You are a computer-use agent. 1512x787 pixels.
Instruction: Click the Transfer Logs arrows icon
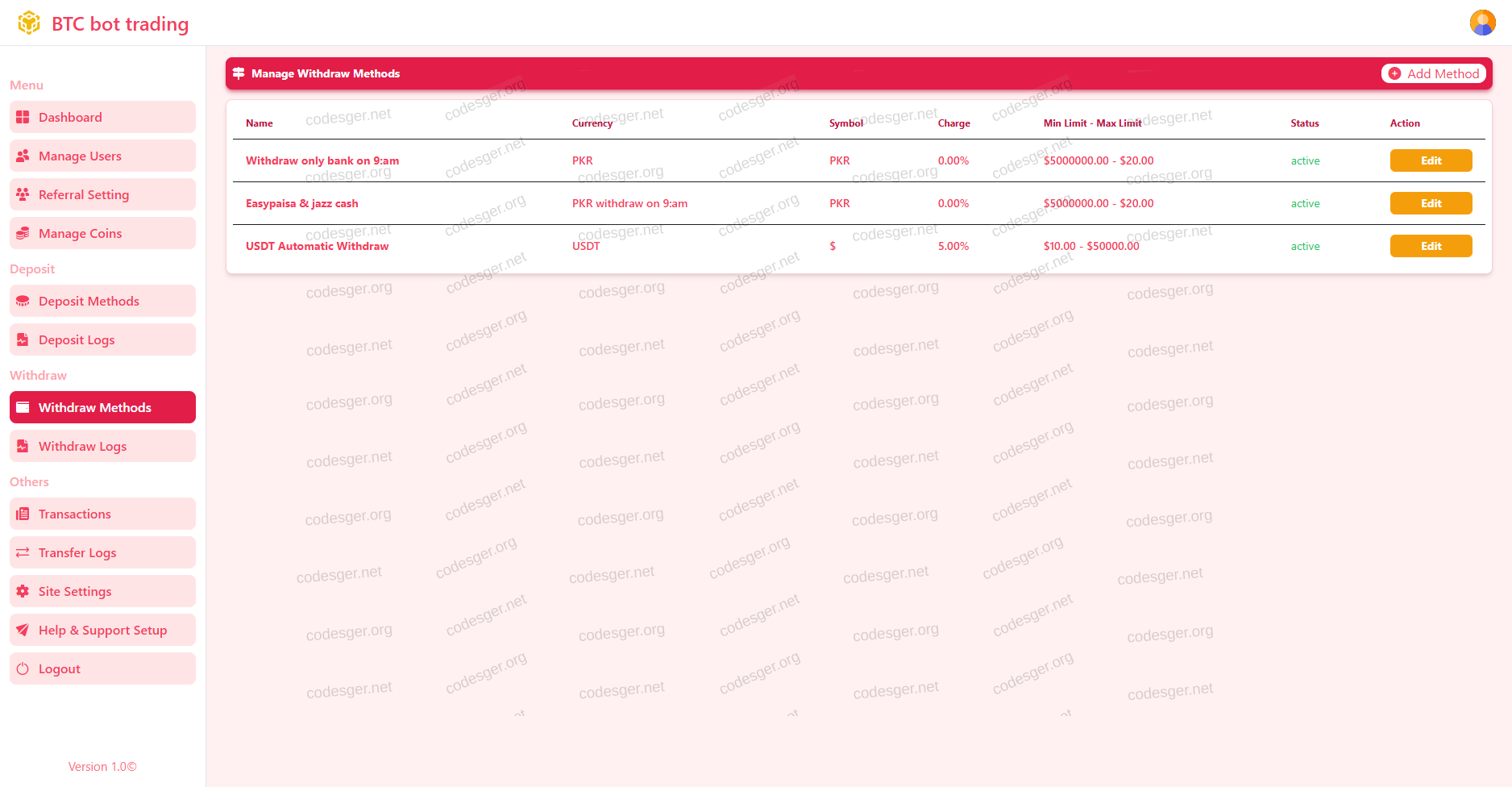click(23, 552)
